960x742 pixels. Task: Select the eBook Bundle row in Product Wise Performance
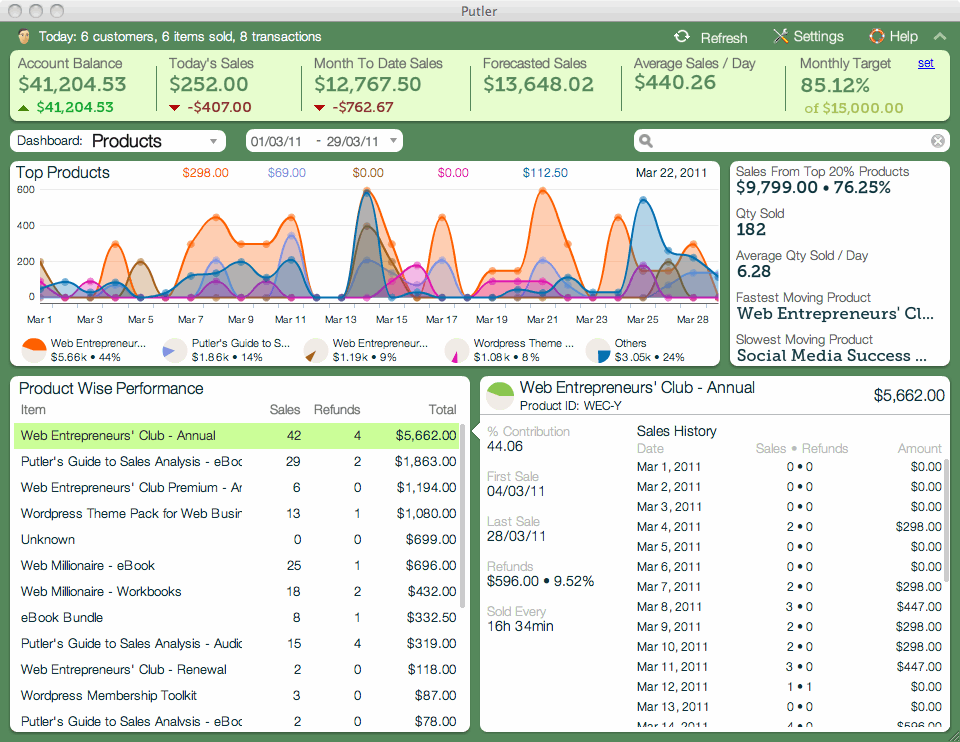(200, 617)
